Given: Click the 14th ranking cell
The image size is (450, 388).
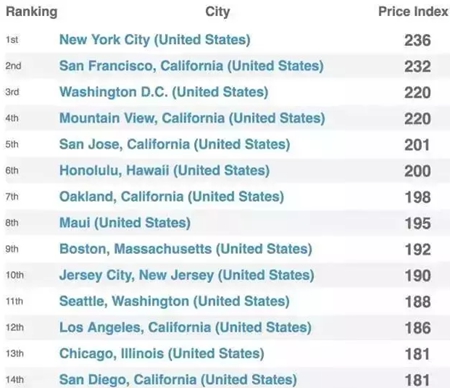Looking at the screenshot, I should point(15,380).
